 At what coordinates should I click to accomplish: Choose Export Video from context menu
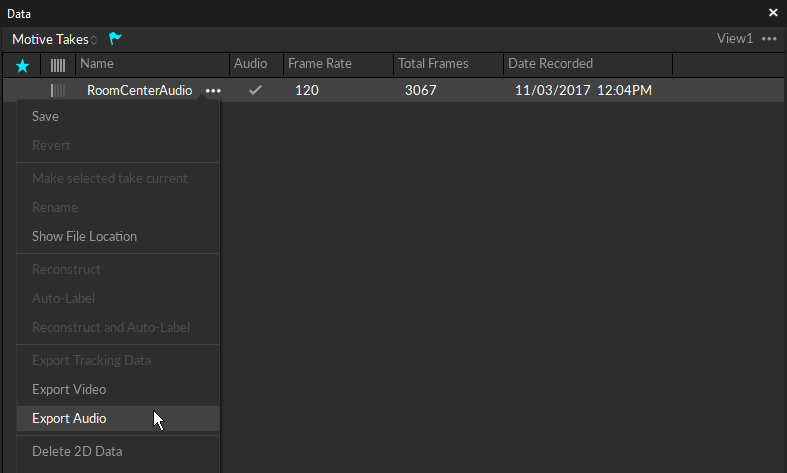(x=69, y=390)
